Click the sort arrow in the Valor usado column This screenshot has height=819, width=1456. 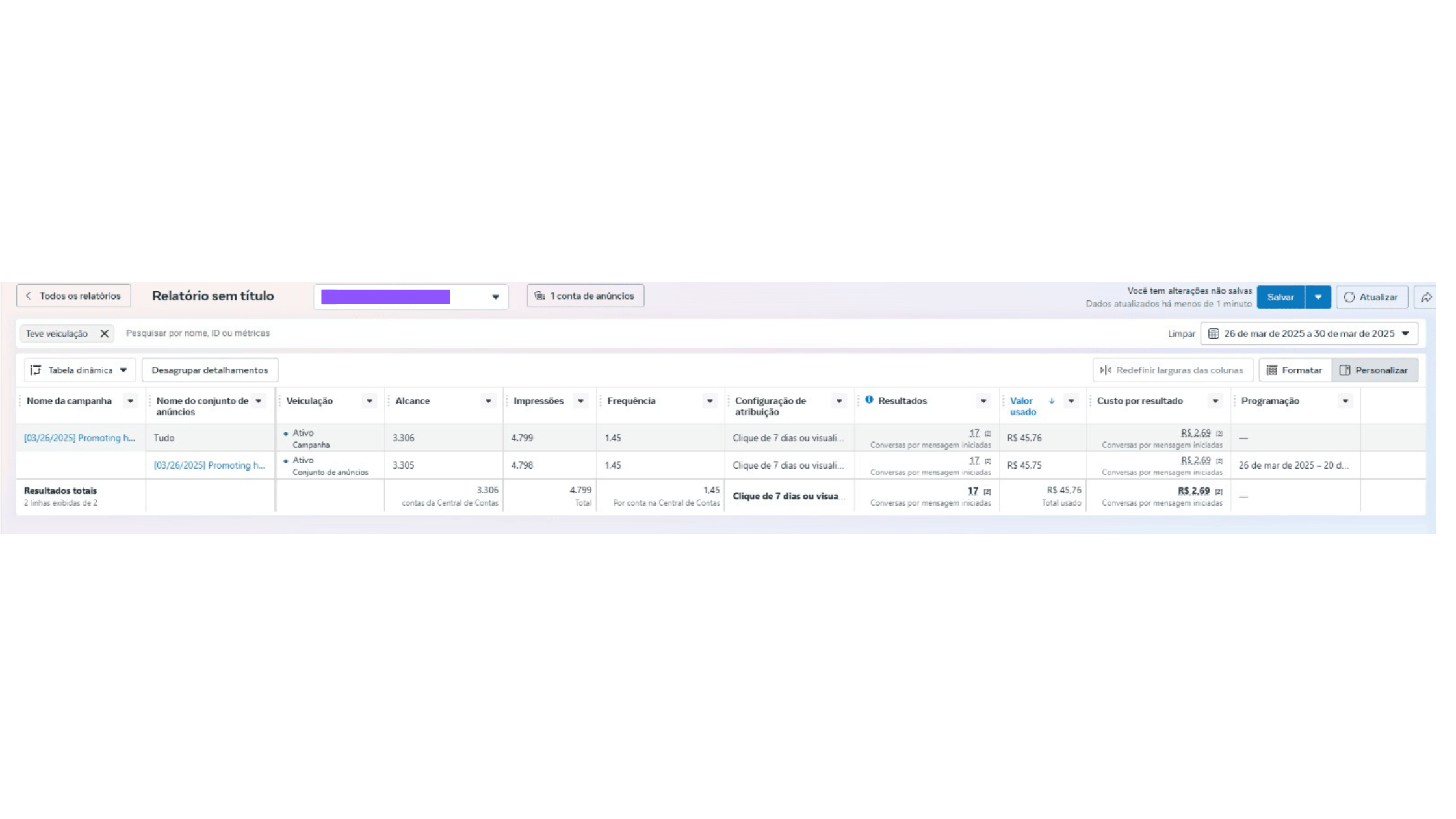point(1051,401)
